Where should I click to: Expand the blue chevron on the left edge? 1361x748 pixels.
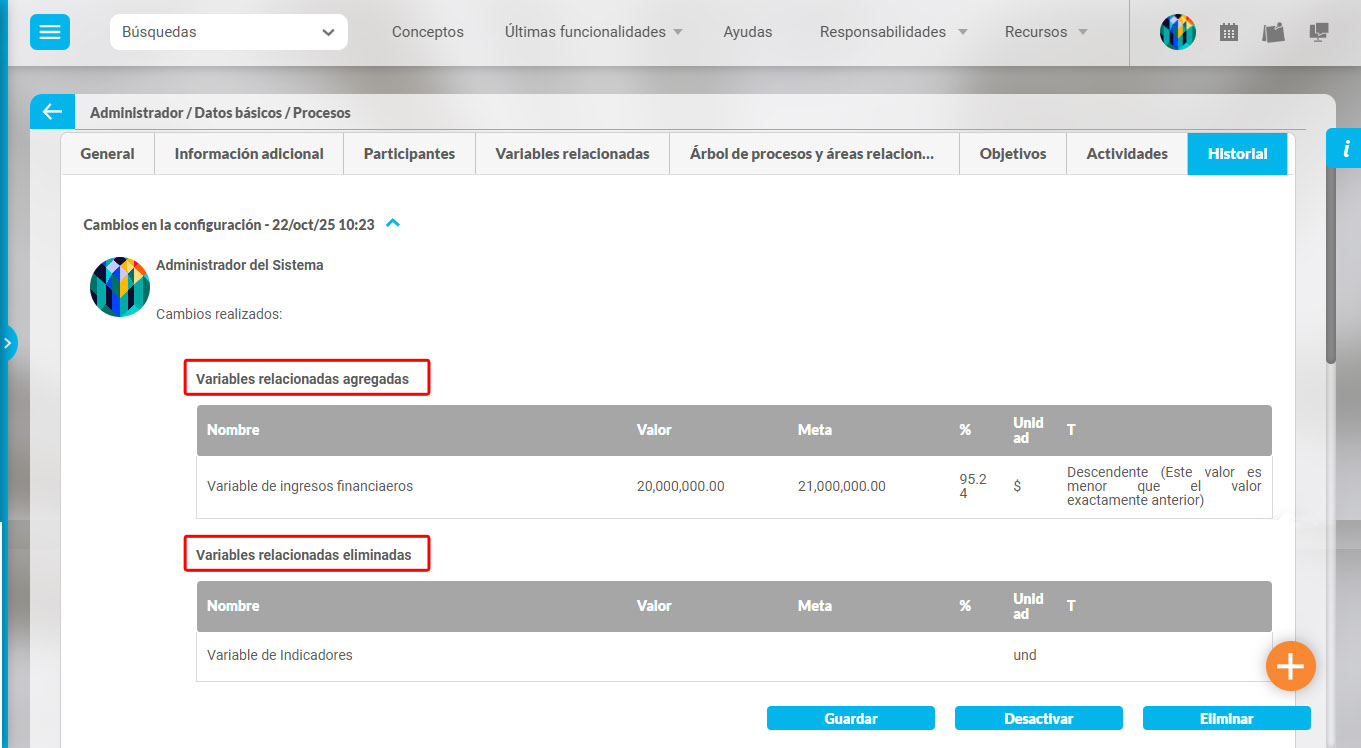pyautogui.click(x=8, y=343)
